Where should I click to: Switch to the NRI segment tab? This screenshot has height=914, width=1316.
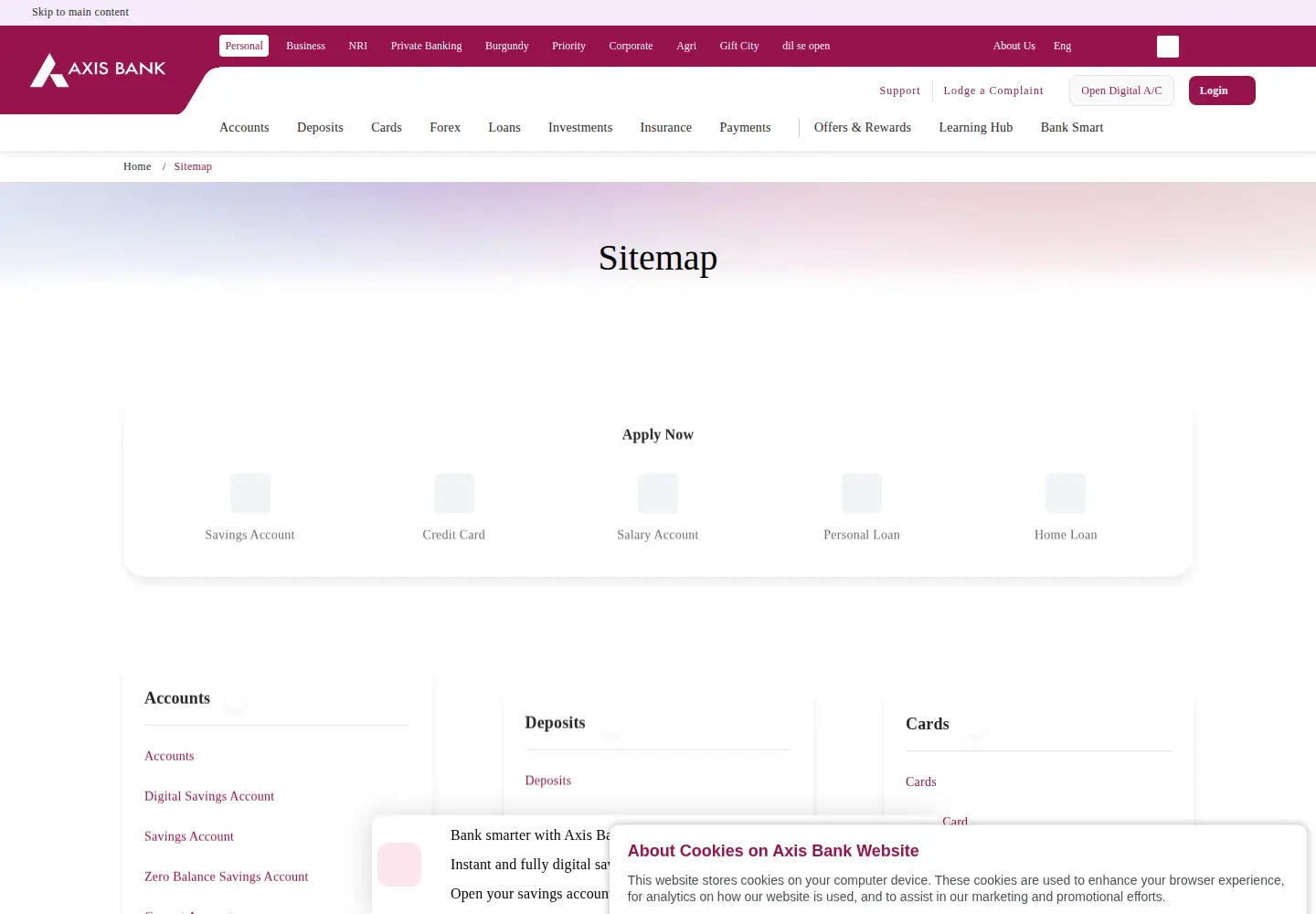[x=357, y=46]
